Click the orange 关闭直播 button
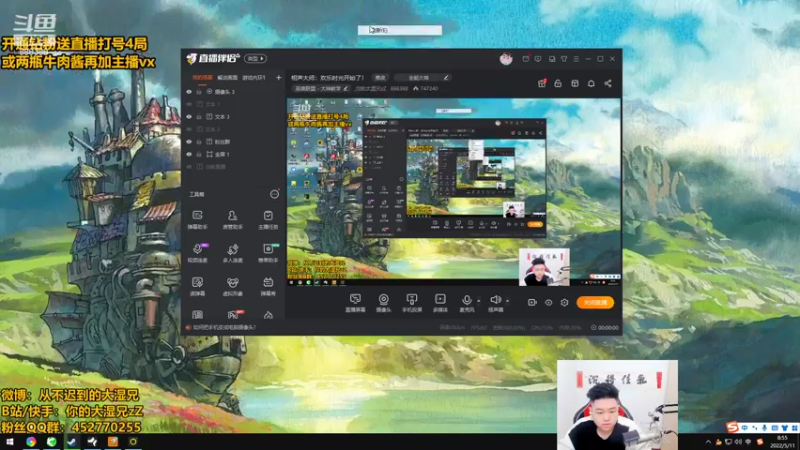Viewport: 800px width, 450px height. click(595, 303)
